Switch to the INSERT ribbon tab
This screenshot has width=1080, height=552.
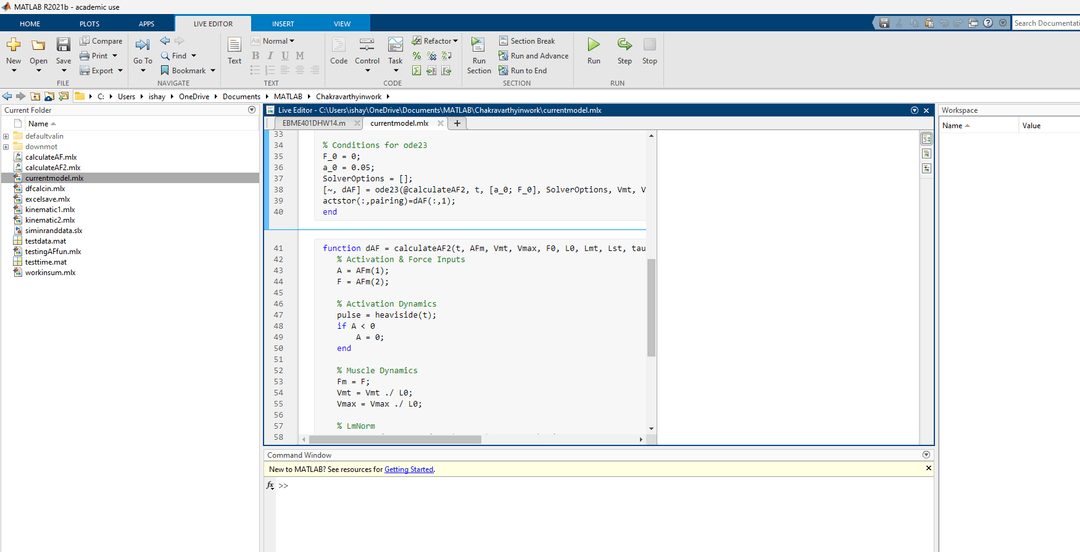283,23
